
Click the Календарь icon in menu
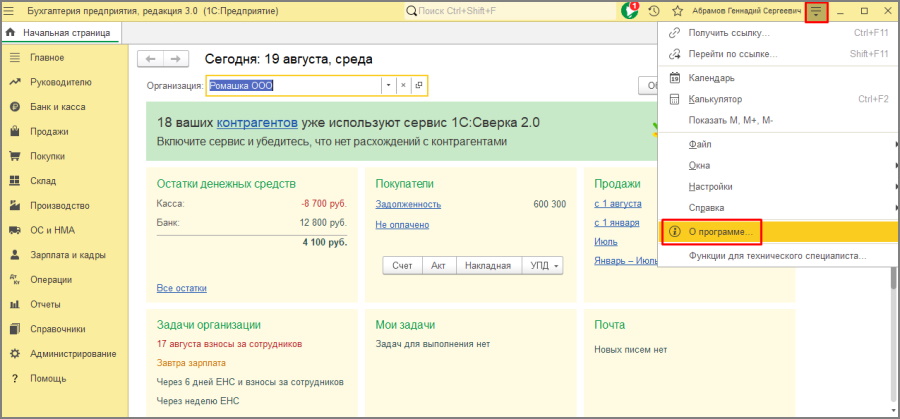pyautogui.click(x=675, y=78)
